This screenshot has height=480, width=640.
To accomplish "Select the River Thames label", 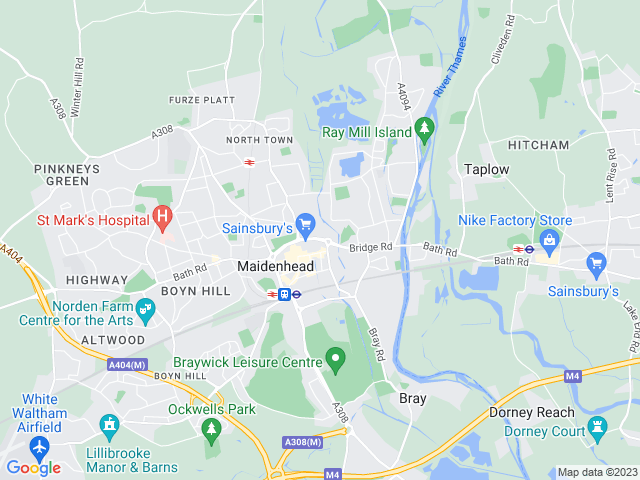I will pyautogui.click(x=450, y=67).
